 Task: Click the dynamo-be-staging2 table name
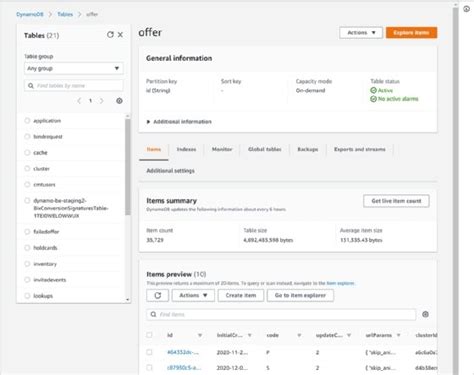tap(71, 208)
